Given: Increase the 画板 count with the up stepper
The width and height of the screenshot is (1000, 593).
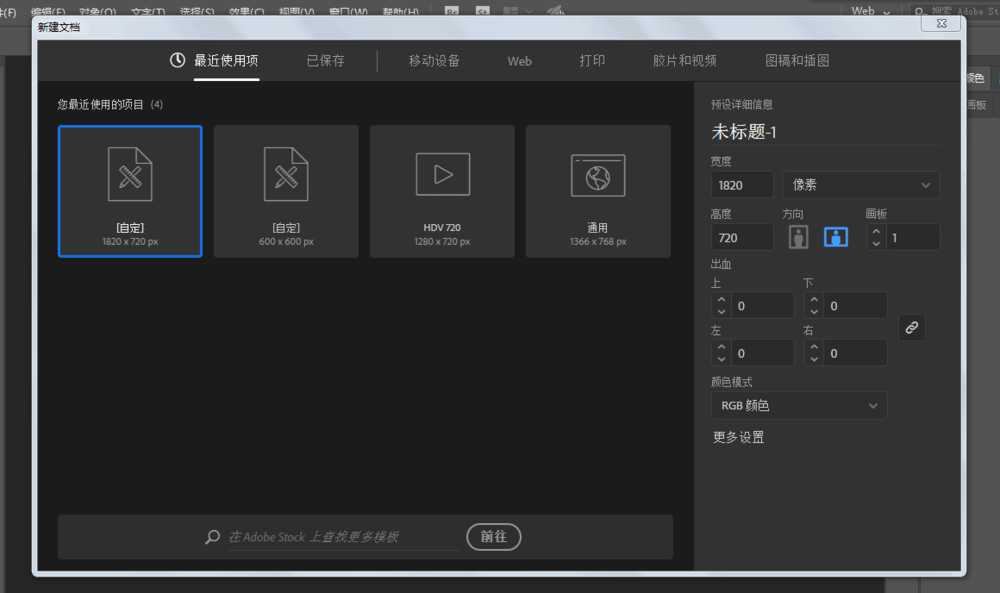Looking at the screenshot, I should 877,231.
